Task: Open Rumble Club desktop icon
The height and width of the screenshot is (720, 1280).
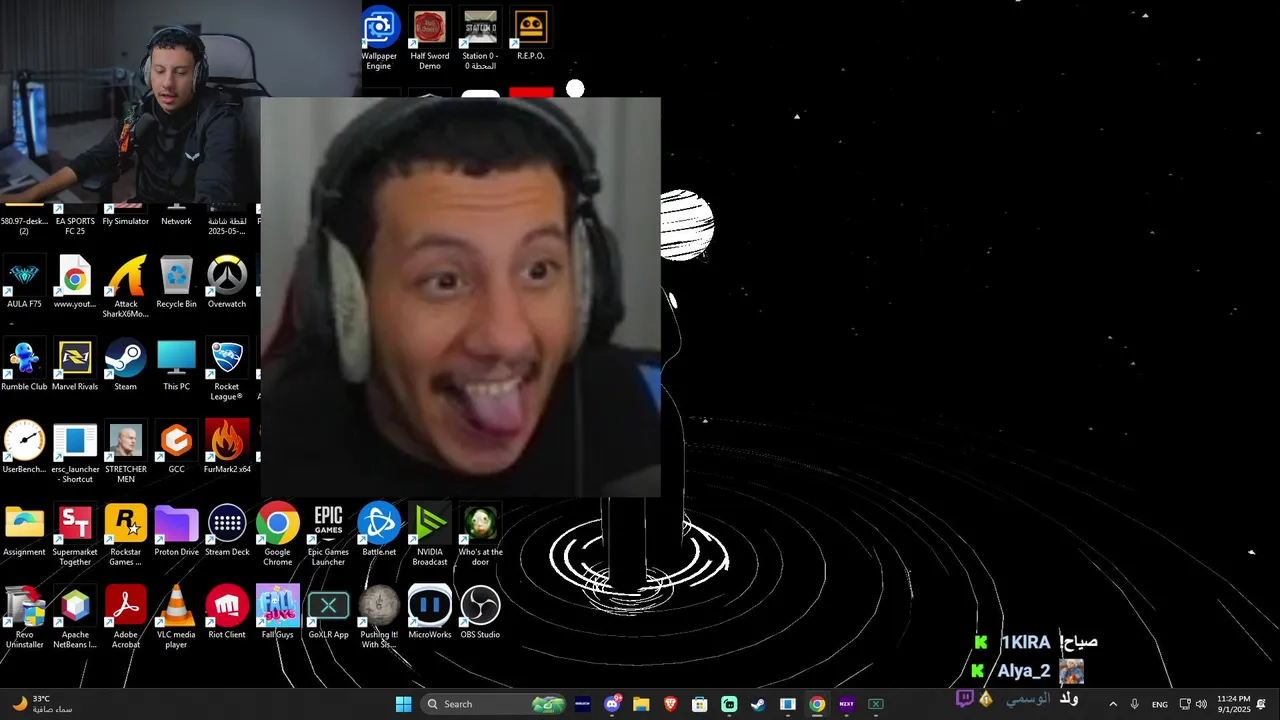Action: tap(24, 366)
